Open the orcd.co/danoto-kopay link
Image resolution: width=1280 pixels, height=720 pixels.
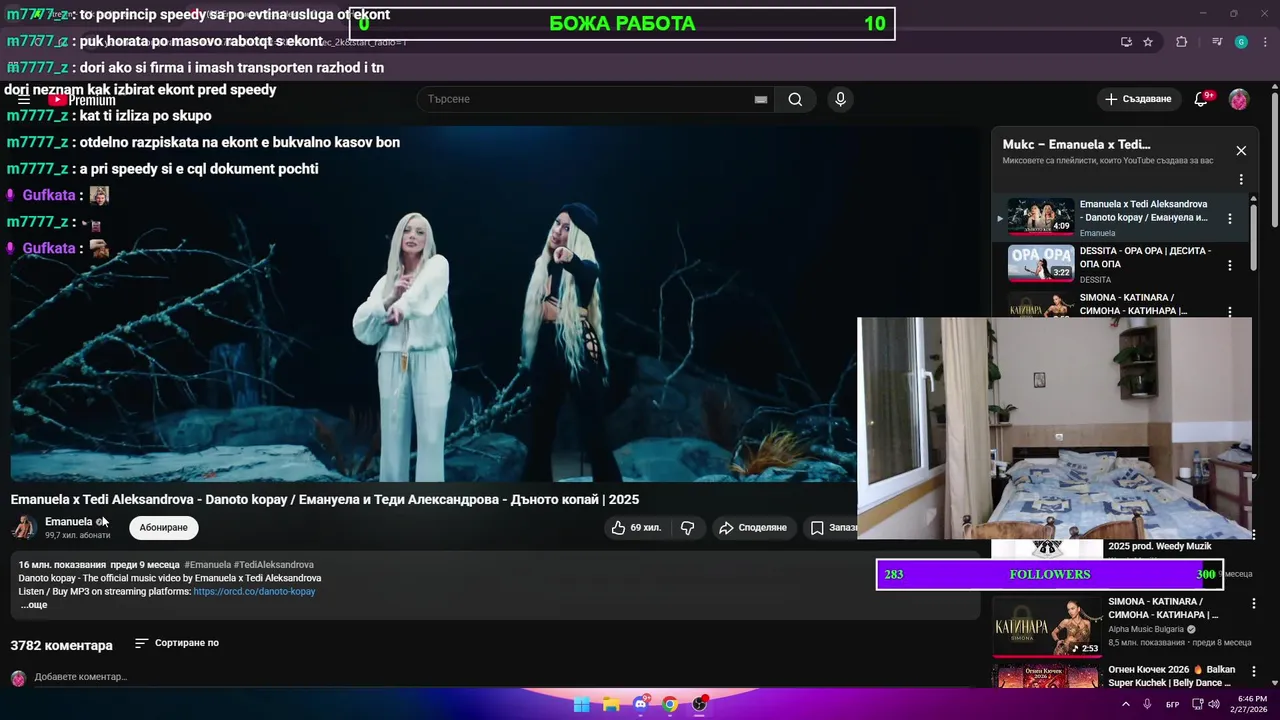(x=254, y=591)
